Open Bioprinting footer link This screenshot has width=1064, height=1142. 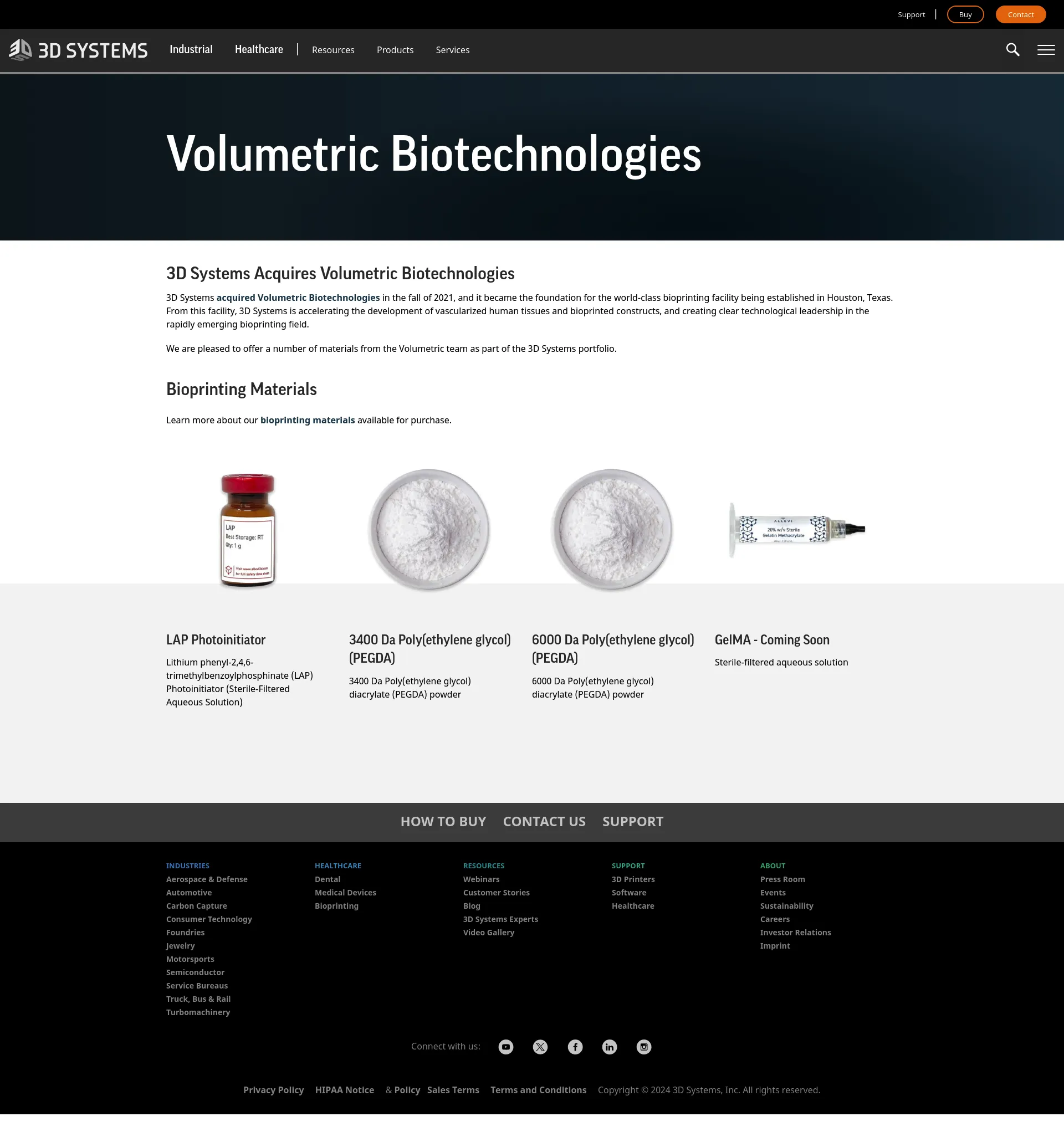(337, 906)
